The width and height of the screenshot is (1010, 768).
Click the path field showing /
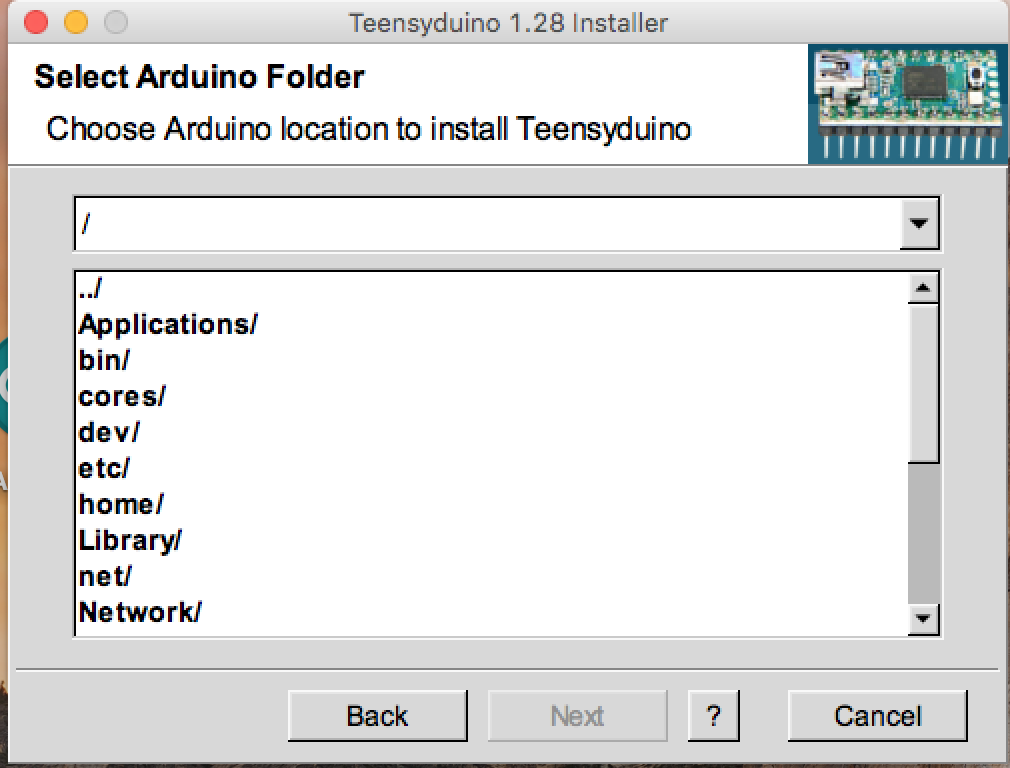click(488, 224)
